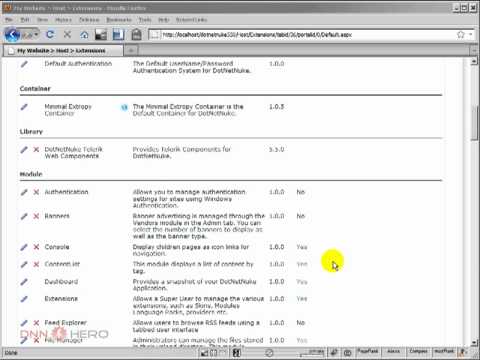Viewport: 480px width, 360px height.
Task: Bookmark this page with the star icon
Action: coord(461,34)
